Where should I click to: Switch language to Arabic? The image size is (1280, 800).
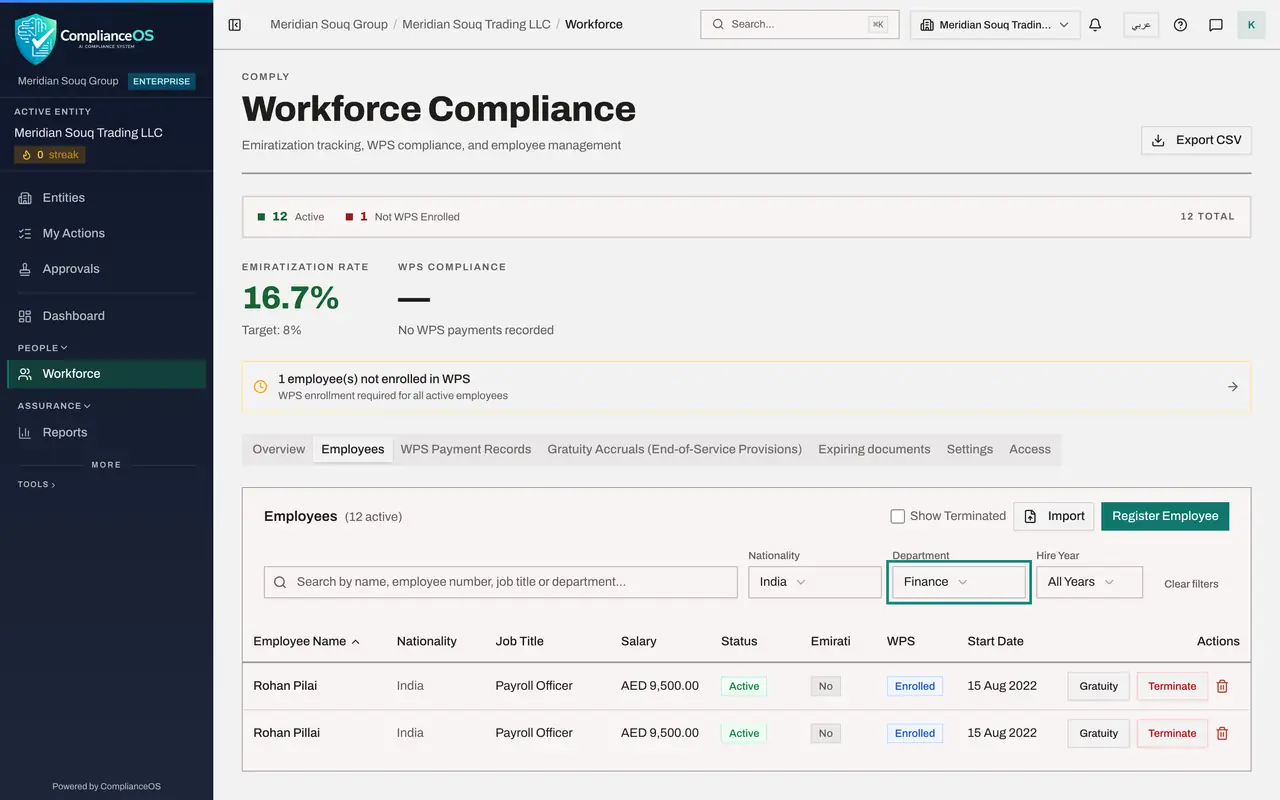tap(1141, 25)
